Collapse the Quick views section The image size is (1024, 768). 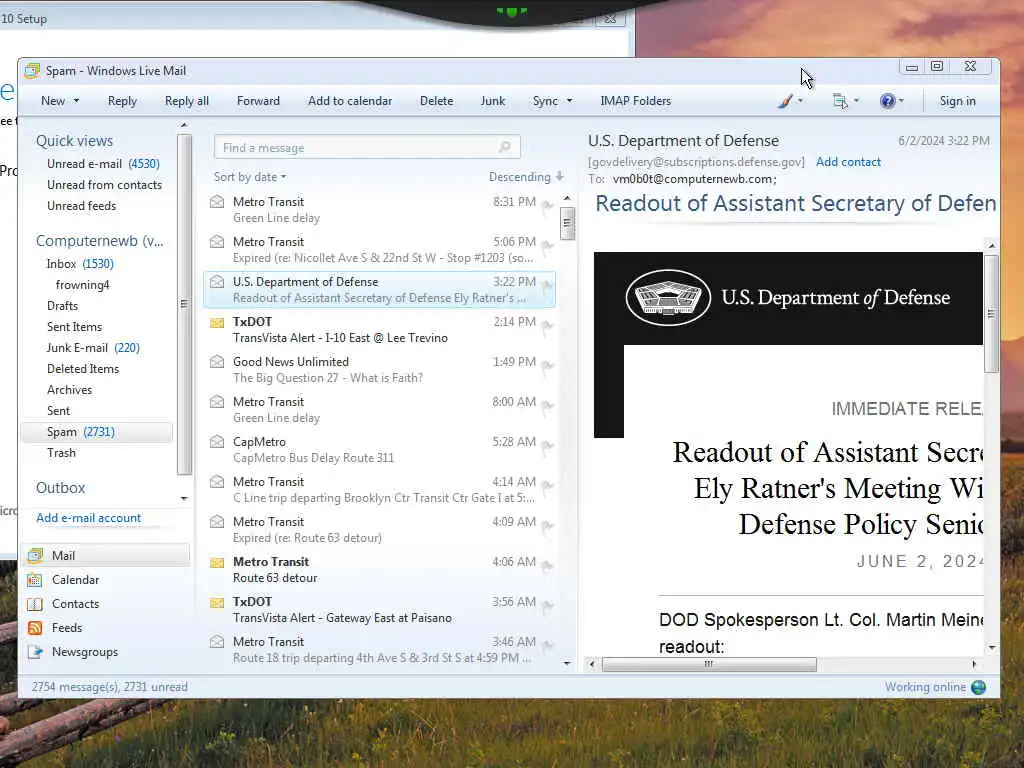point(74,141)
